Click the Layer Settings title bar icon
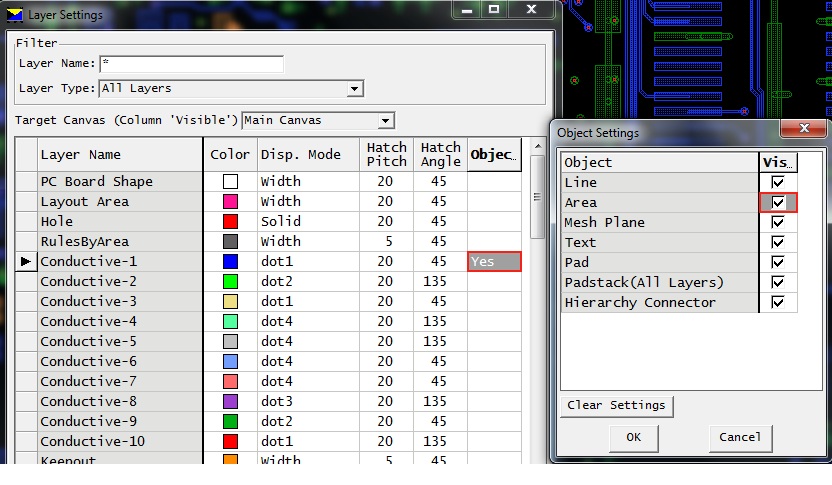The width and height of the screenshot is (832, 485). pos(14,13)
